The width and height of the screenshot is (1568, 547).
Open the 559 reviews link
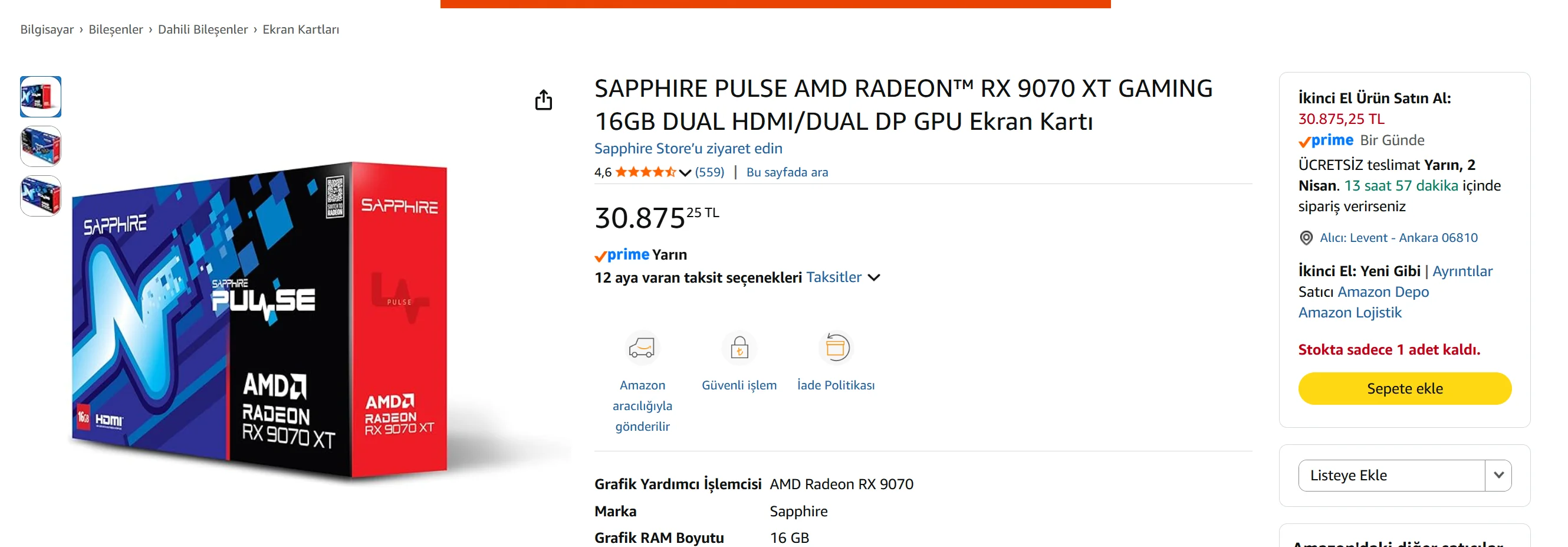click(710, 172)
